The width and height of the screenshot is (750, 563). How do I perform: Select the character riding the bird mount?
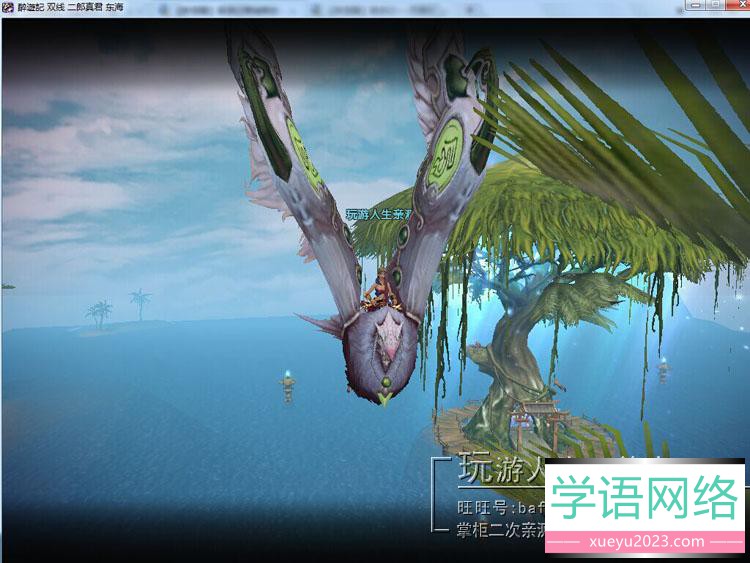pos(380,289)
